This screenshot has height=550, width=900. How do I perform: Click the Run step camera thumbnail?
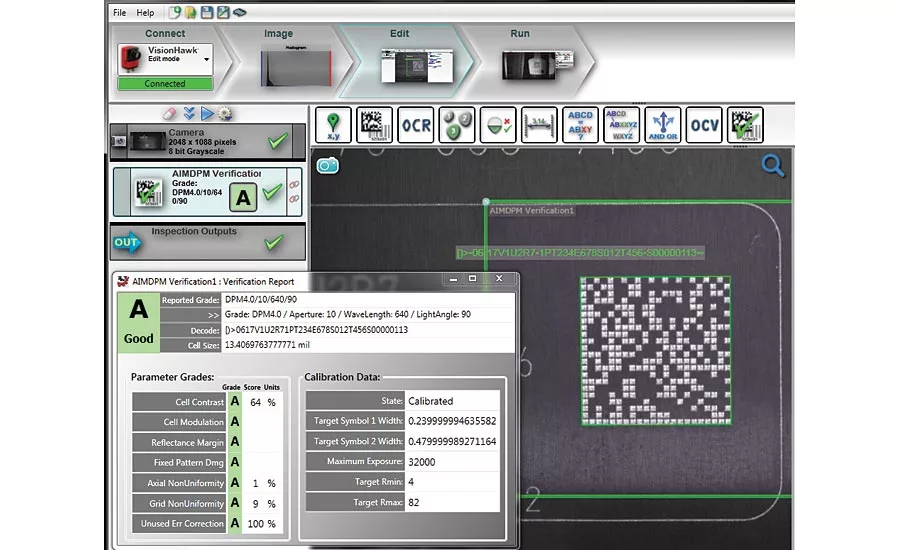pyautogui.click(x=538, y=65)
